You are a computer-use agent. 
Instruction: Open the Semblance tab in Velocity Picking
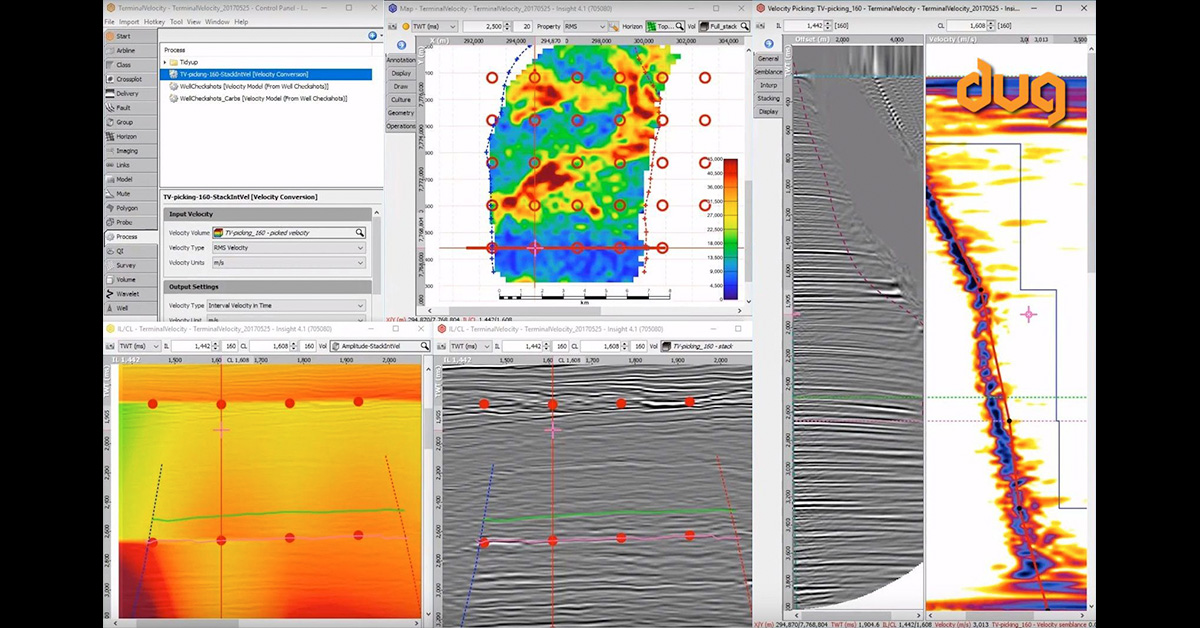pos(768,72)
